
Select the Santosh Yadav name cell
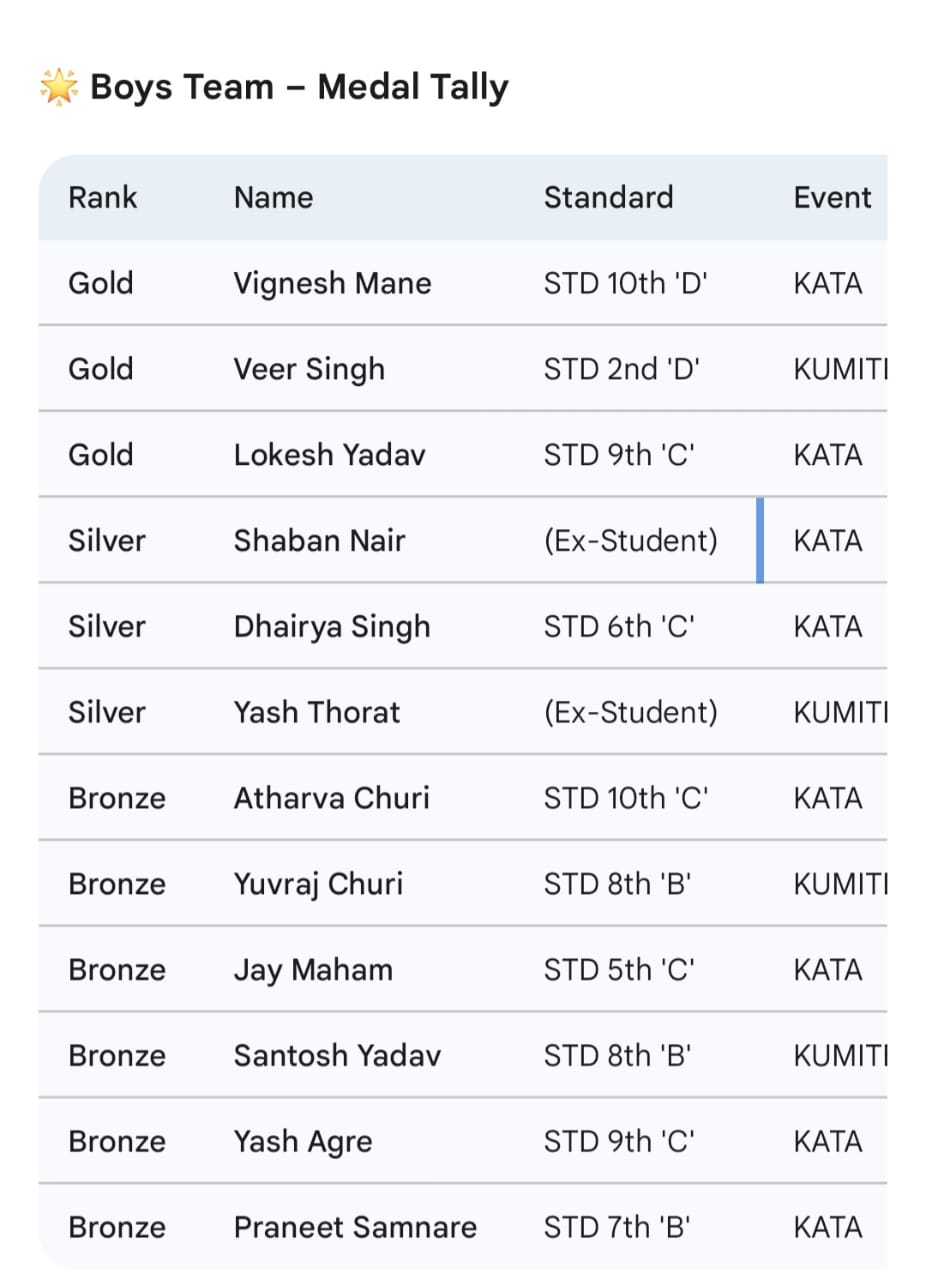pos(337,1056)
